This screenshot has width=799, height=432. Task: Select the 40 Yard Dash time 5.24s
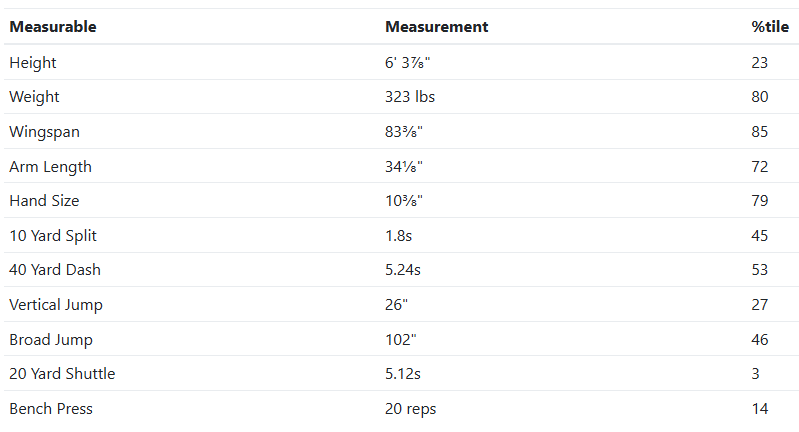pos(404,270)
